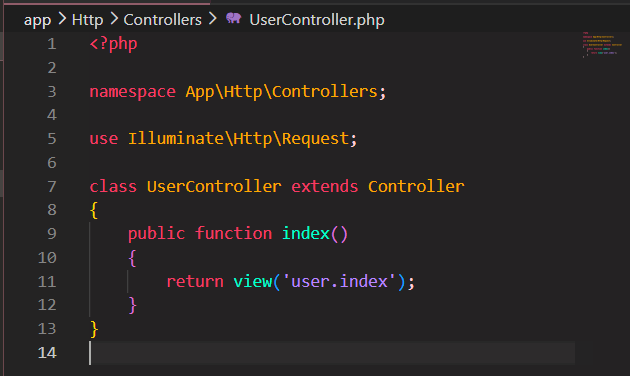The height and width of the screenshot is (376, 630).
Task: Click the '<?php' opening tag
Action: coord(113,44)
